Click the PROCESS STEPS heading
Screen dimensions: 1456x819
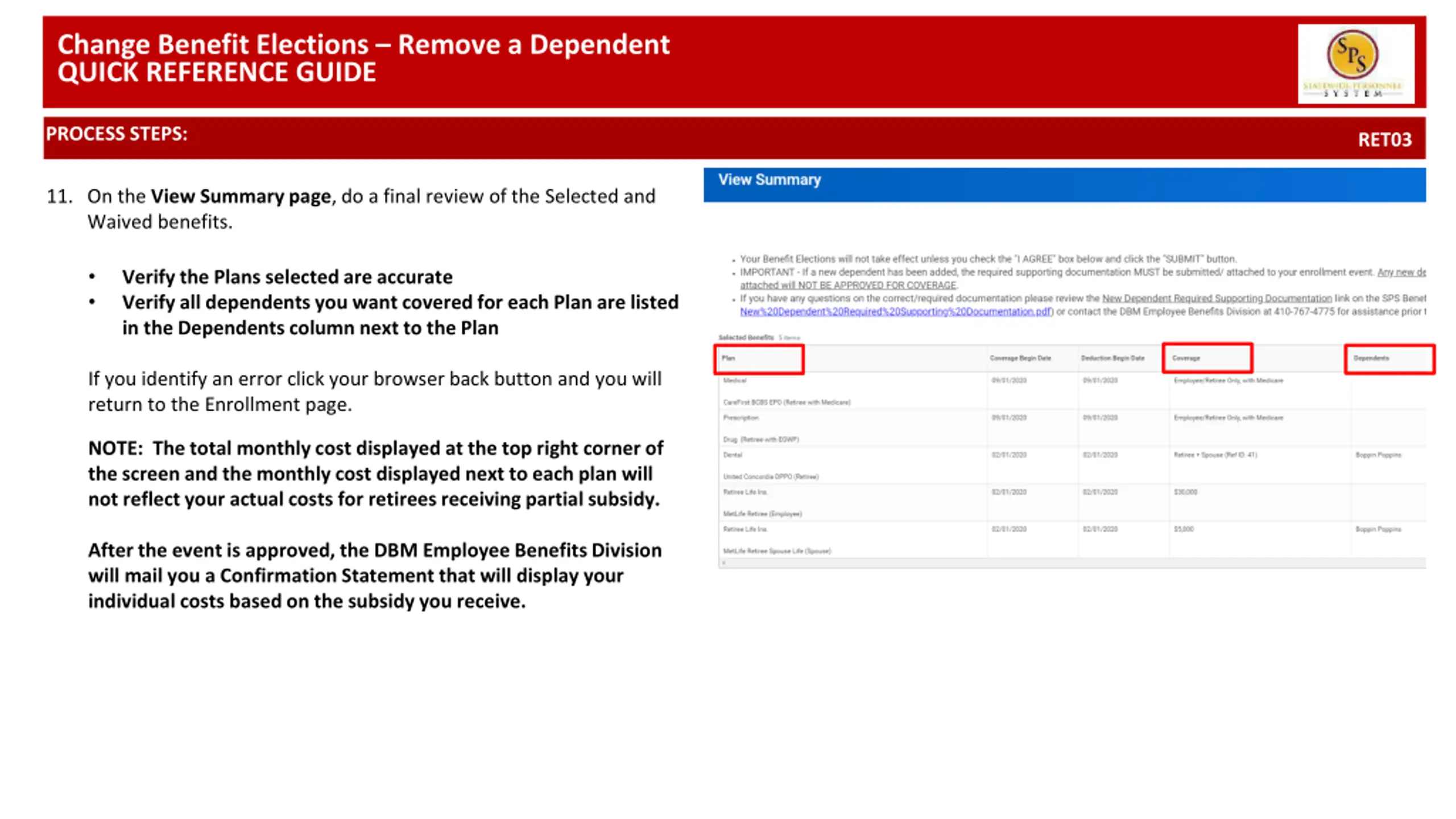tap(117, 134)
